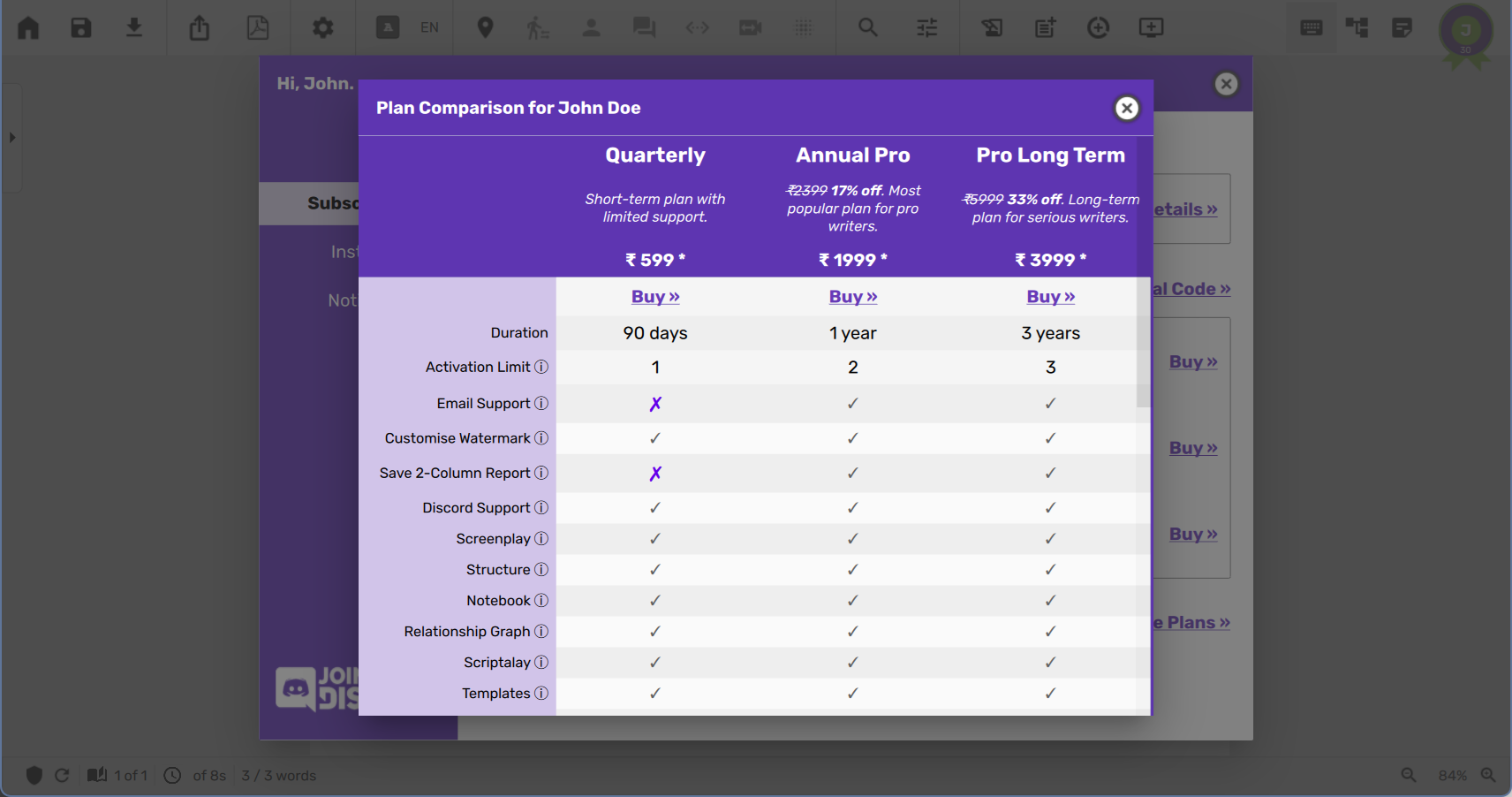The width and height of the screenshot is (1512, 797).
Task: Open the search magnifier in the toolbar
Action: [868, 28]
